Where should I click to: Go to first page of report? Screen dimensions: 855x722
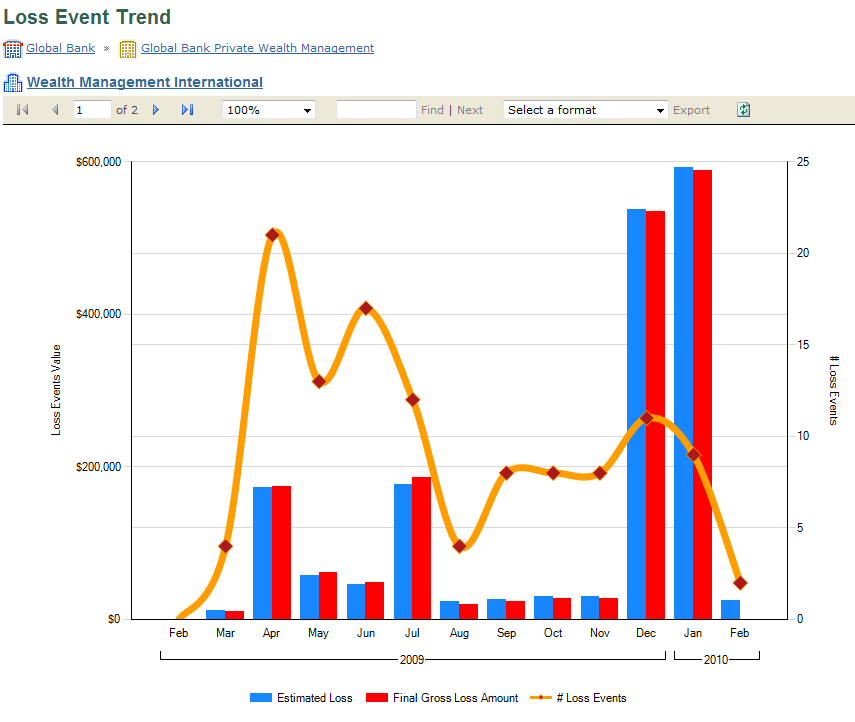click(x=22, y=110)
